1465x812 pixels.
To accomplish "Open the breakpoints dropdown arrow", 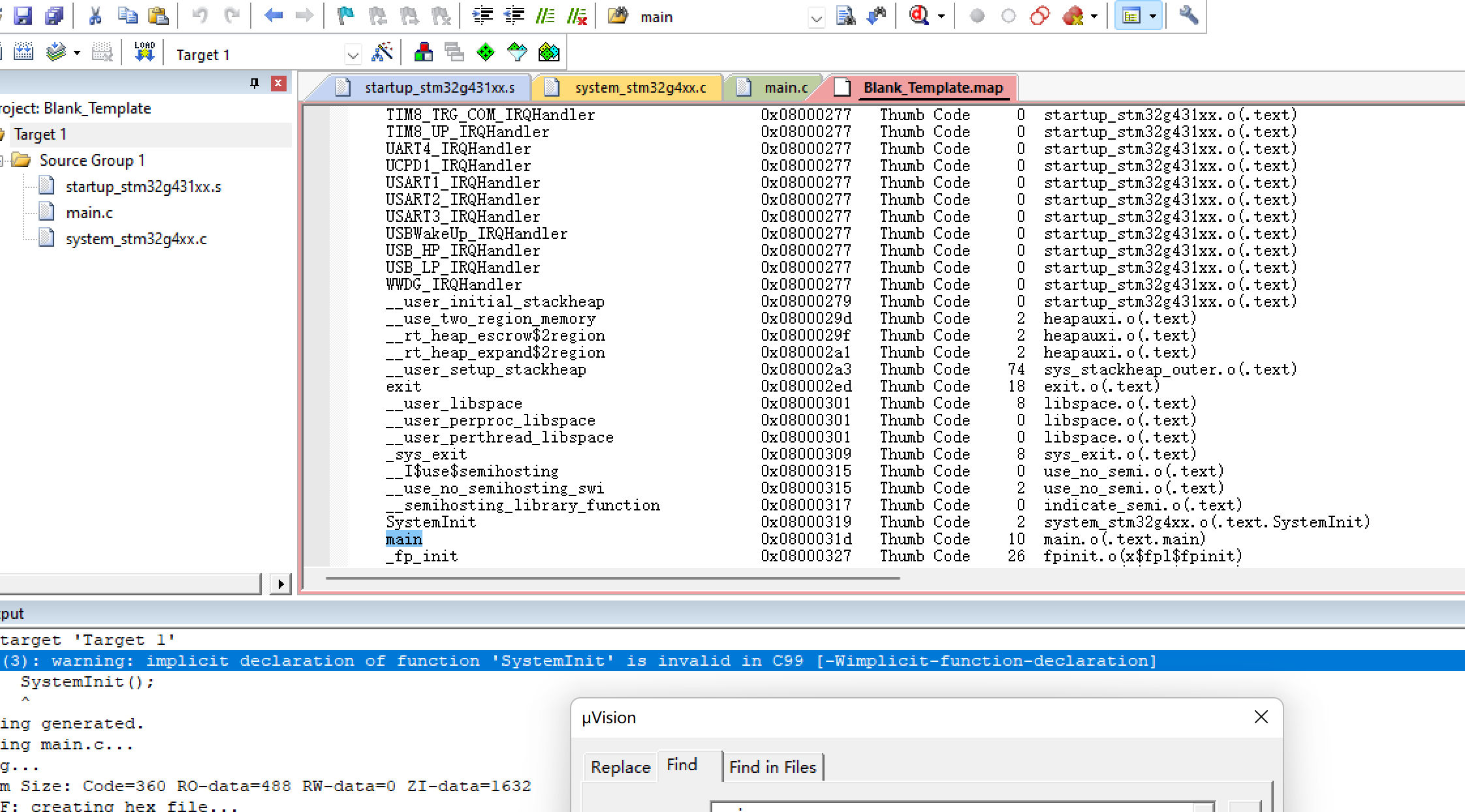I will click(x=1095, y=16).
